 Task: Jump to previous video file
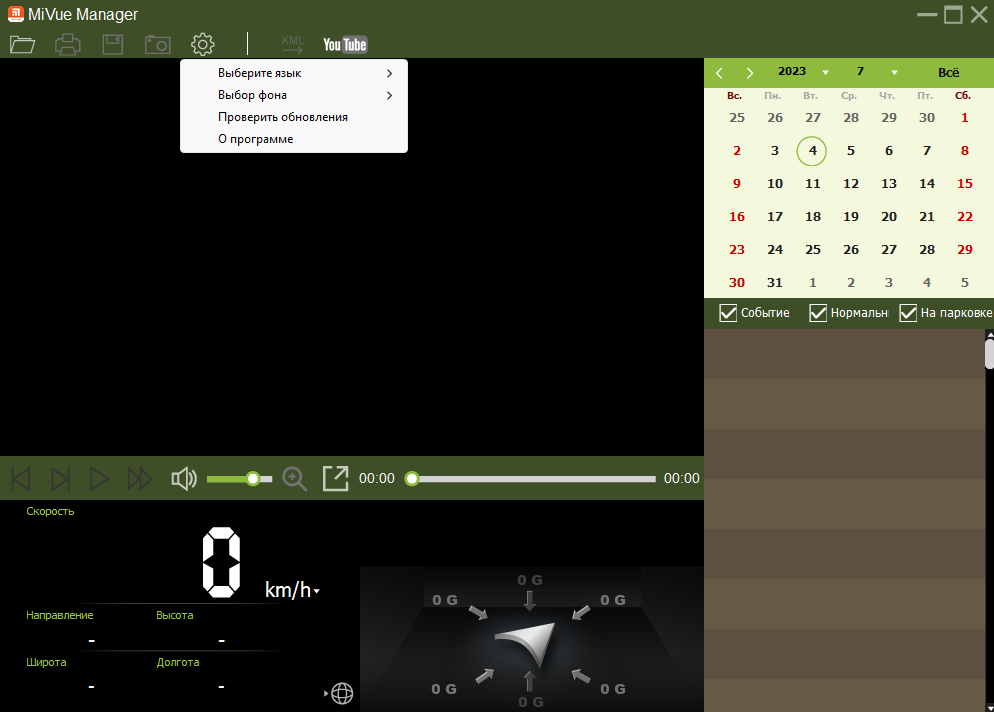pyautogui.click(x=22, y=479)
